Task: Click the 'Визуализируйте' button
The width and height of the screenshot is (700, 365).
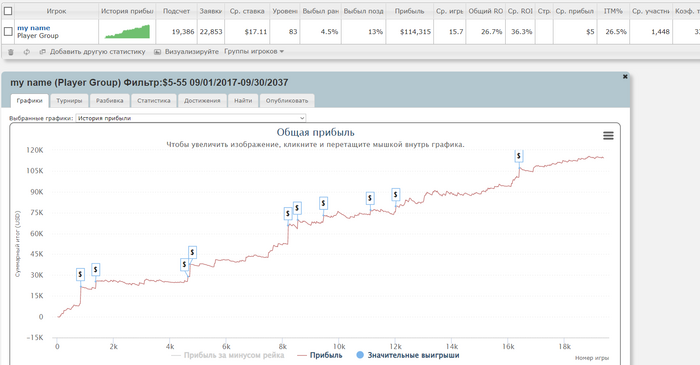Action: [192, 52]
